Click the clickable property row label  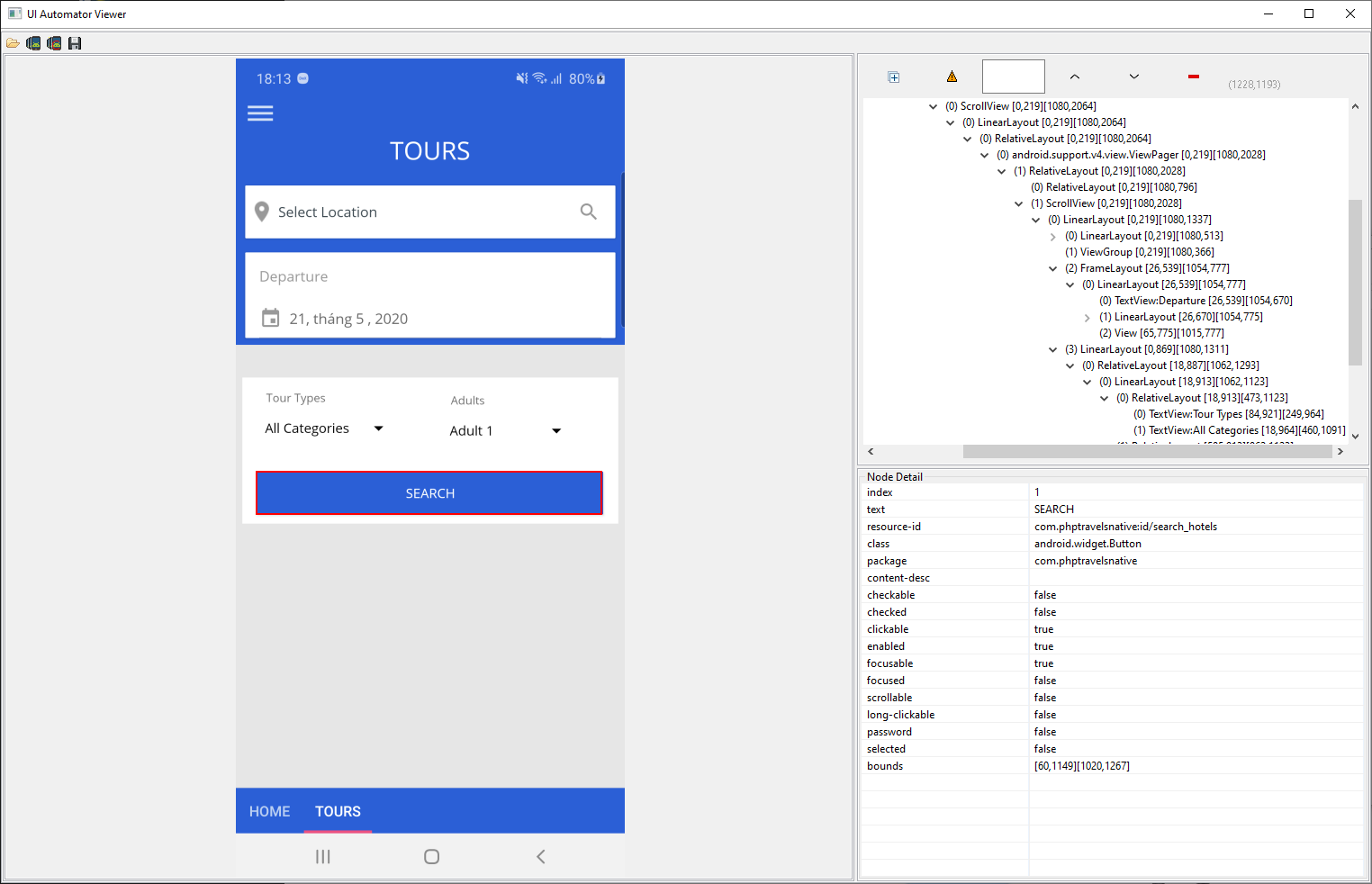coord(888,629)
